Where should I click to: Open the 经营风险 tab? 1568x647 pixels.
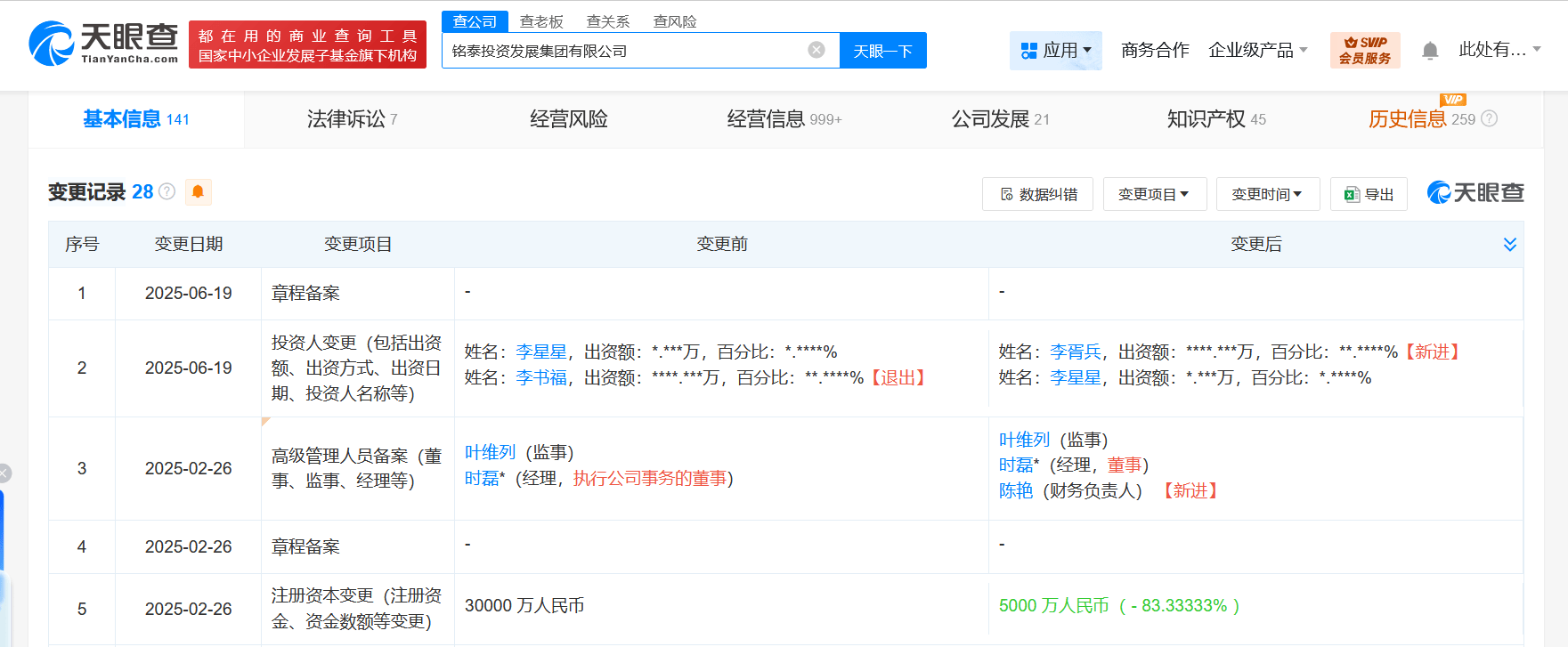pos(568,119)
